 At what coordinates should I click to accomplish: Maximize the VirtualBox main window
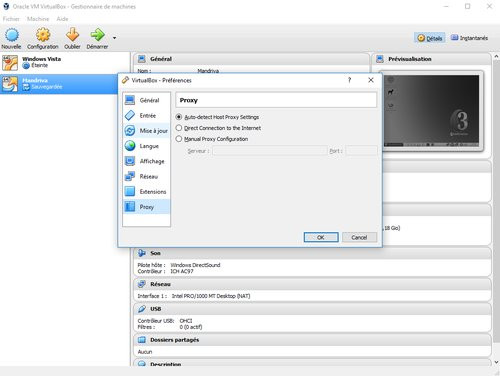[x=468, y=6]
